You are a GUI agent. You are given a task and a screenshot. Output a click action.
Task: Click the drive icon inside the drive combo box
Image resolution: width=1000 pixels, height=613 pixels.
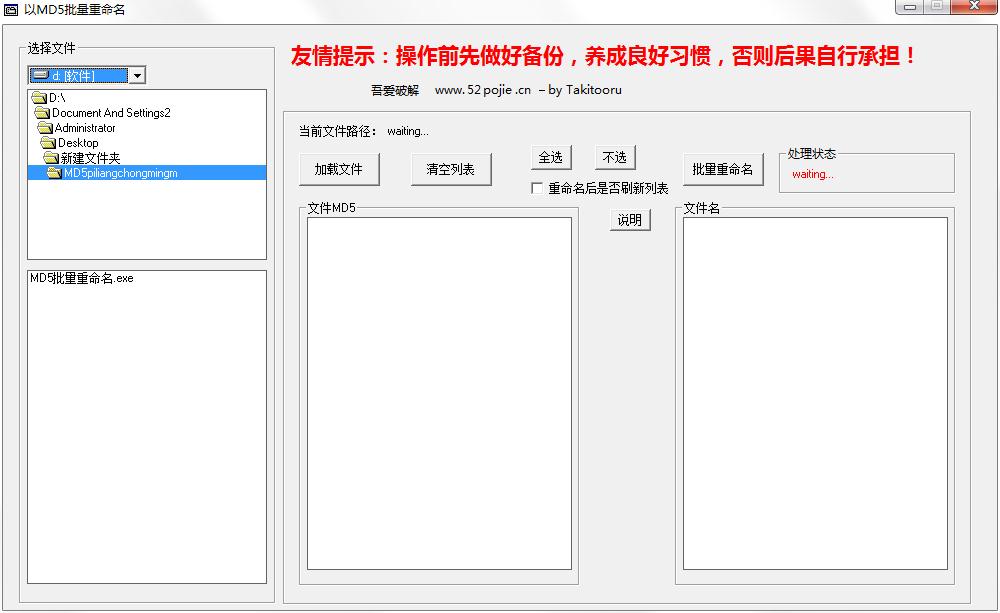click(42, 74)
